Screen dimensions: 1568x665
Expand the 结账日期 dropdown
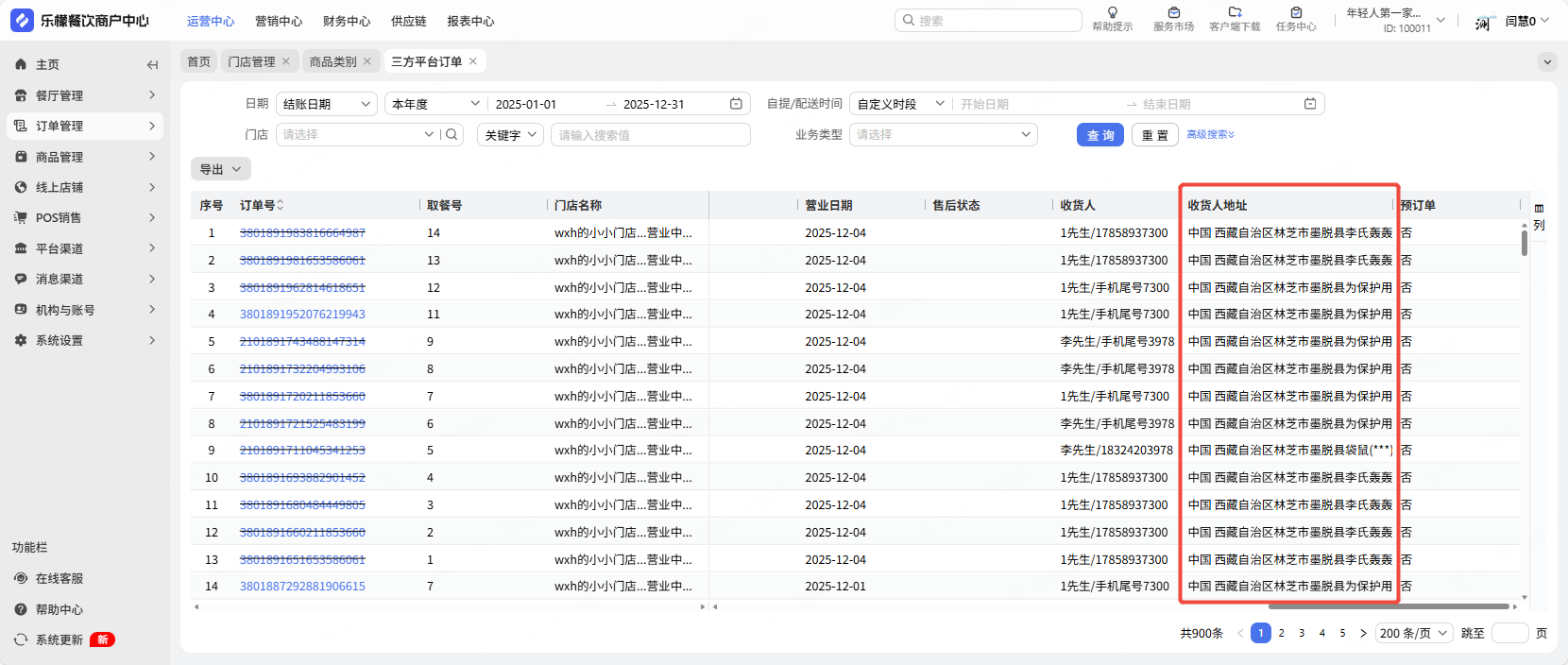coord(327,104)
